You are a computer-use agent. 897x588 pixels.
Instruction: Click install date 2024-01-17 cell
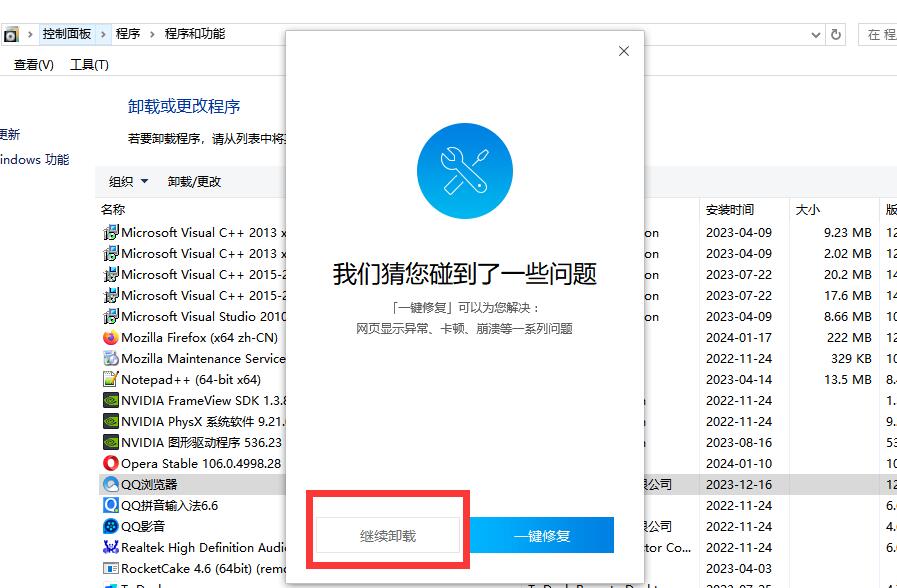[739, 337]
